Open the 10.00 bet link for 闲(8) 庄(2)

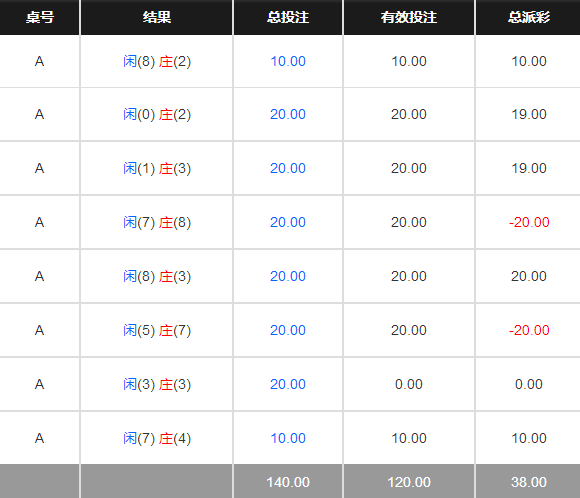[x=288, y=61]
